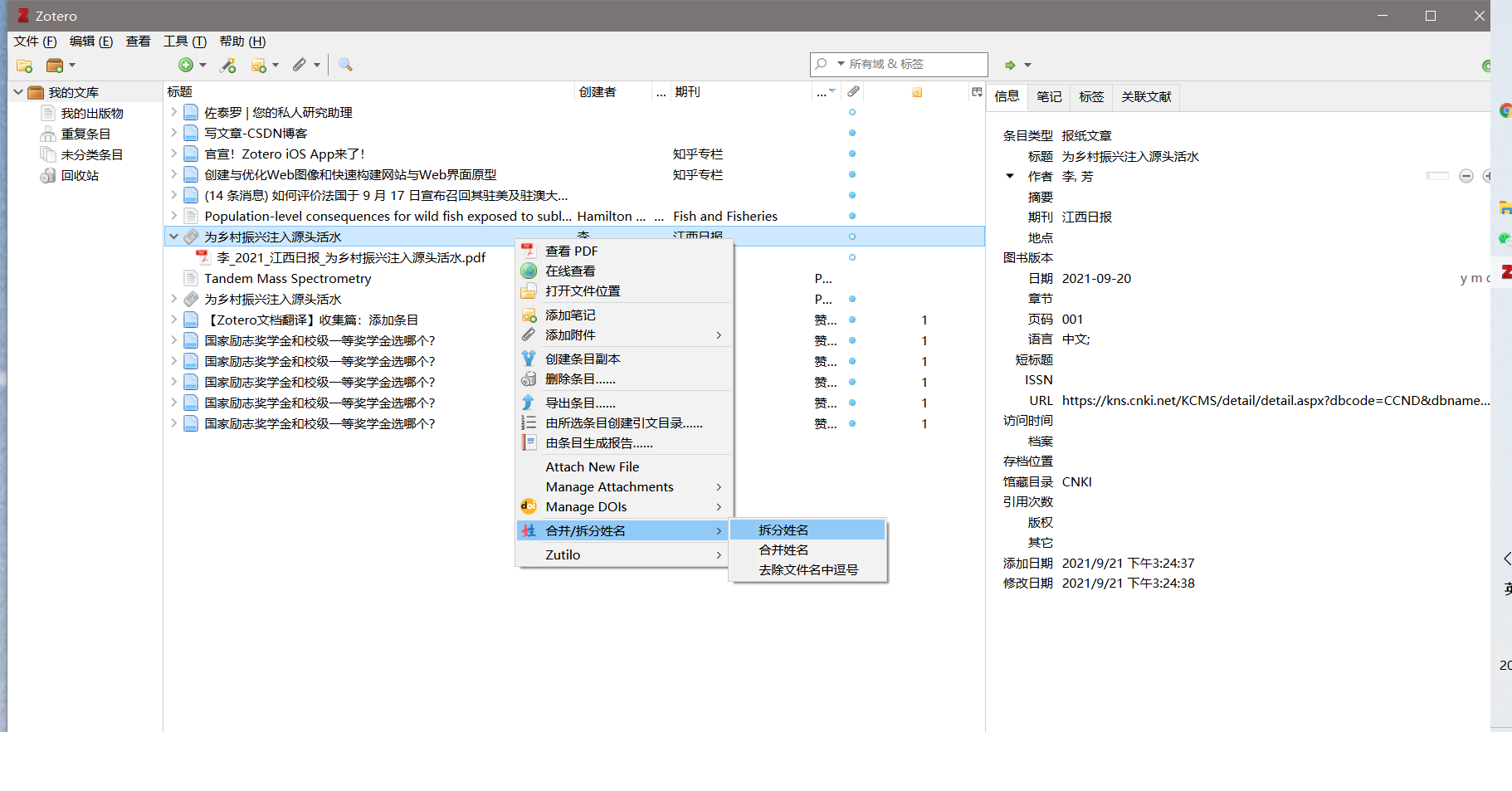Collapse the 我的文库 library tree

(18, 92)
